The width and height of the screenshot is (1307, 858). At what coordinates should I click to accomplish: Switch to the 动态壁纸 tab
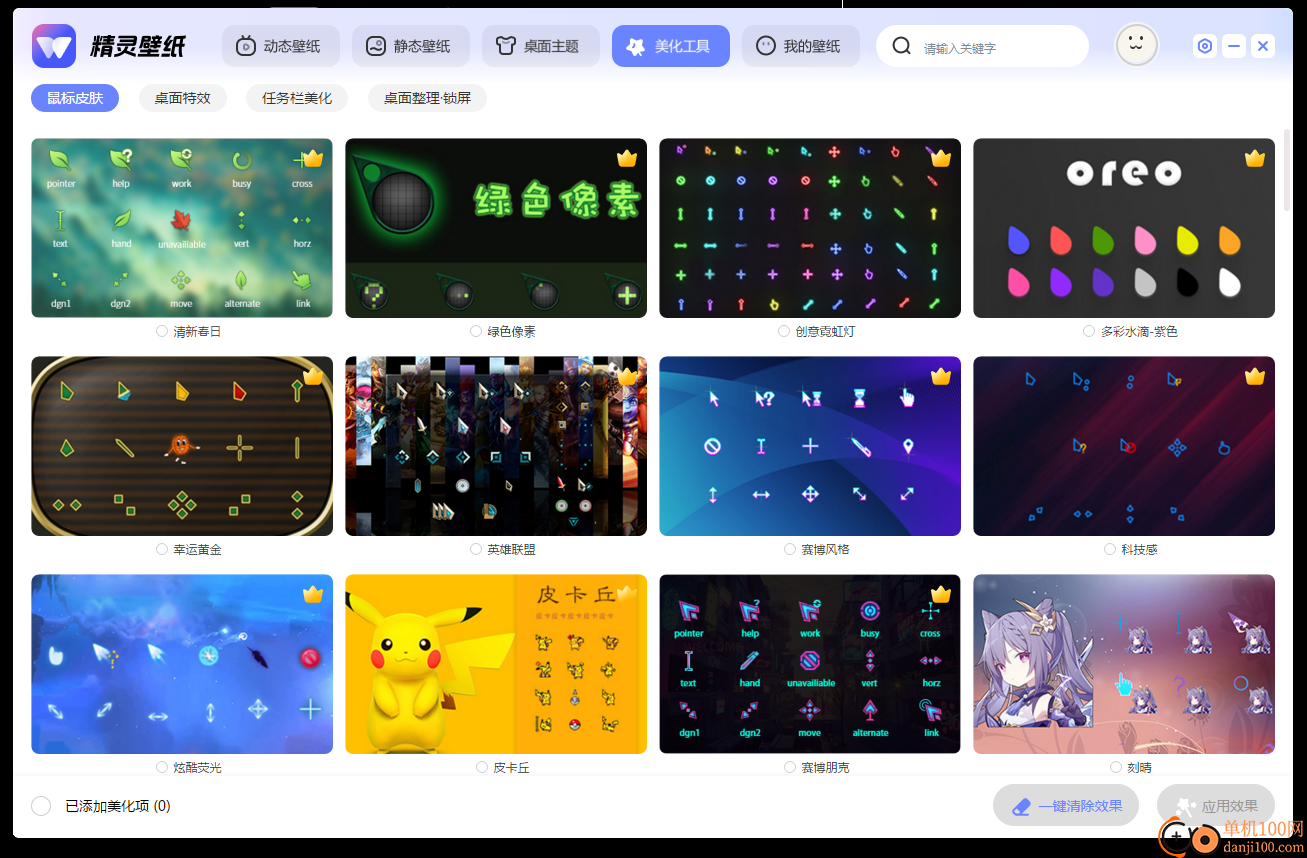281,46
